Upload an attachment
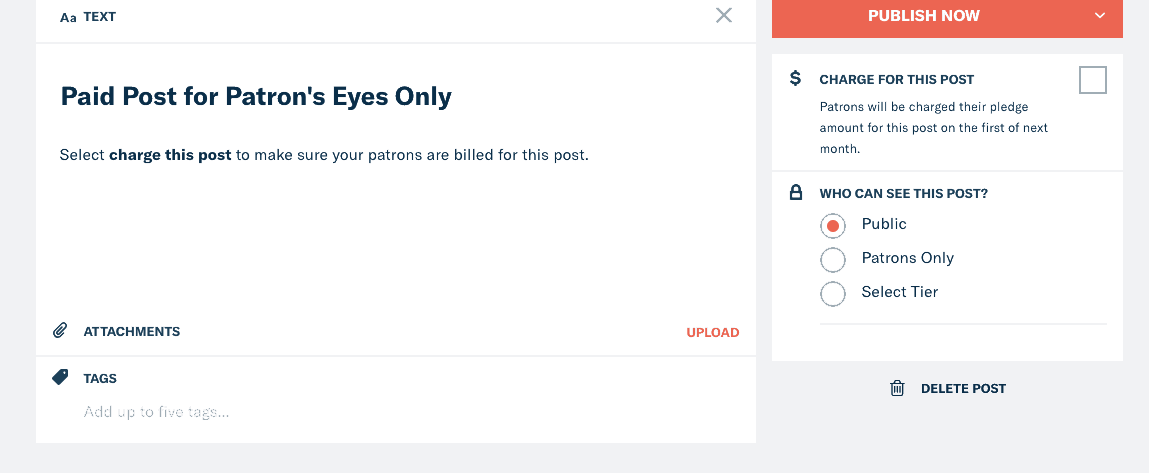This screenshot has width=1149, height=473. (712, 332)
